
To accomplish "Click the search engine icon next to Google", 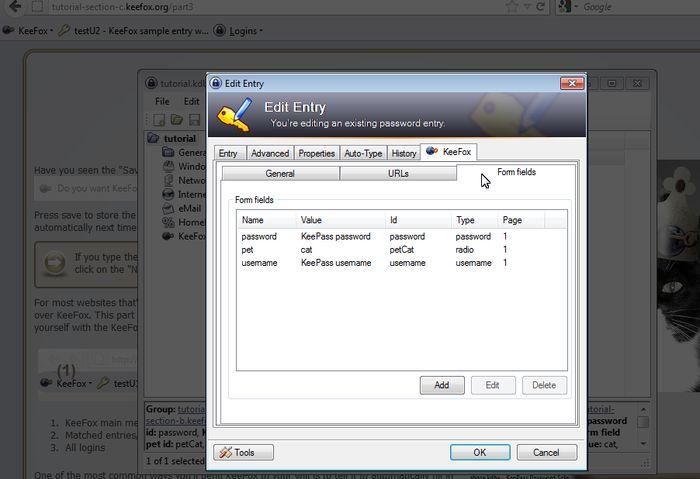I will (565, 6).
